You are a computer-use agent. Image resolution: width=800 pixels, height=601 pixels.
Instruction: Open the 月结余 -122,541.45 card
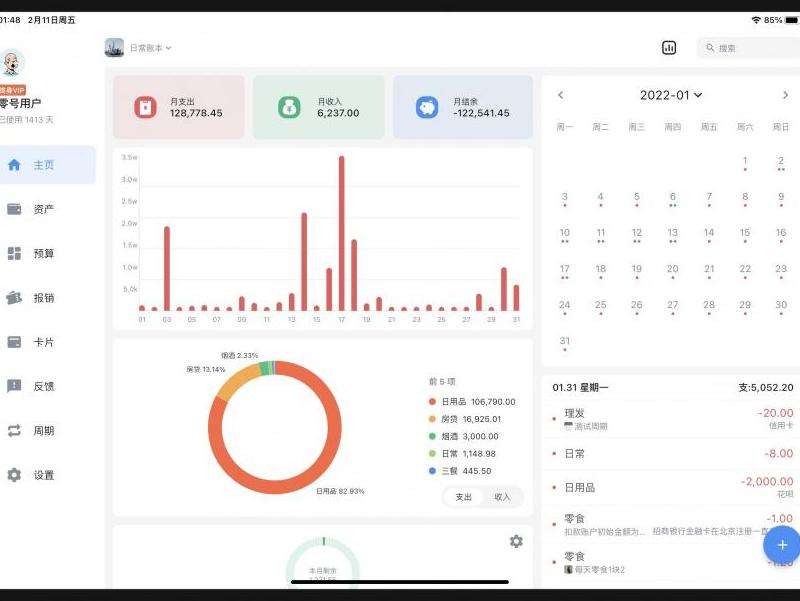coord(463,107)
